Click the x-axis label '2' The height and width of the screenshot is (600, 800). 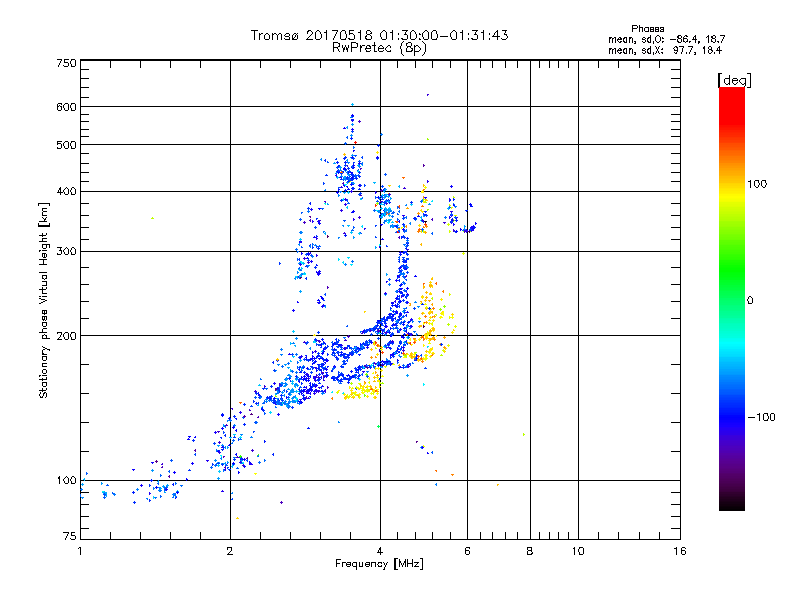230,551
